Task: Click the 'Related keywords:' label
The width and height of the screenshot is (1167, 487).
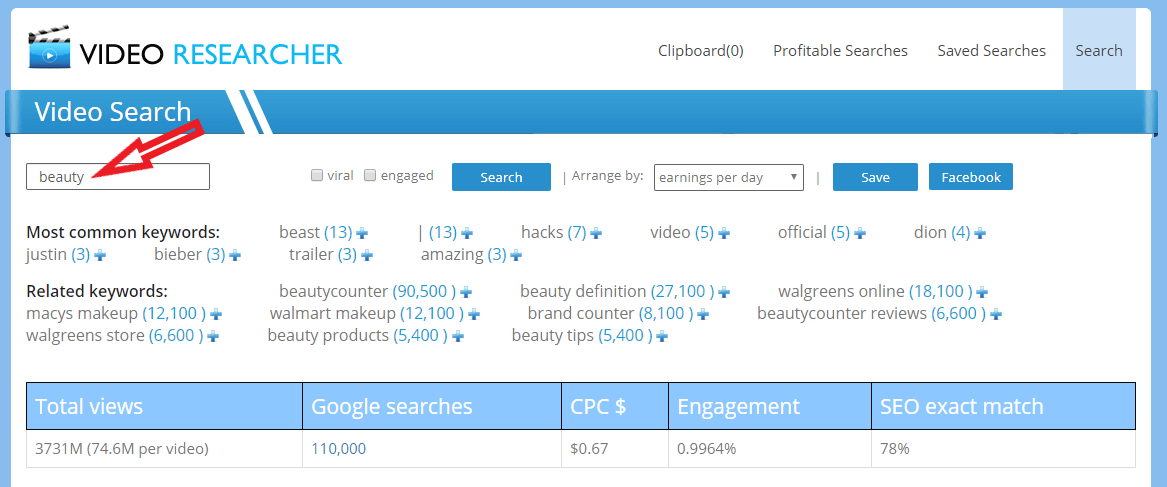Action: click(97, 291)
